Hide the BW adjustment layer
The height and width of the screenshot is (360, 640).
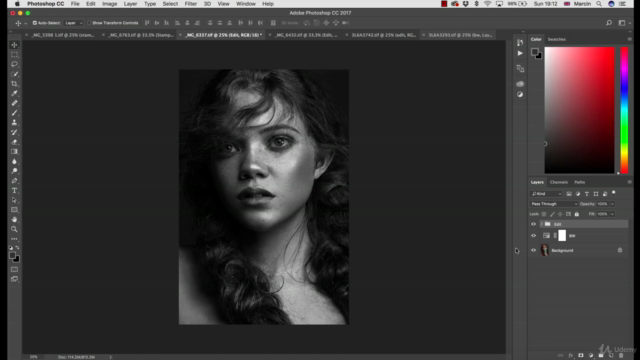533,236
